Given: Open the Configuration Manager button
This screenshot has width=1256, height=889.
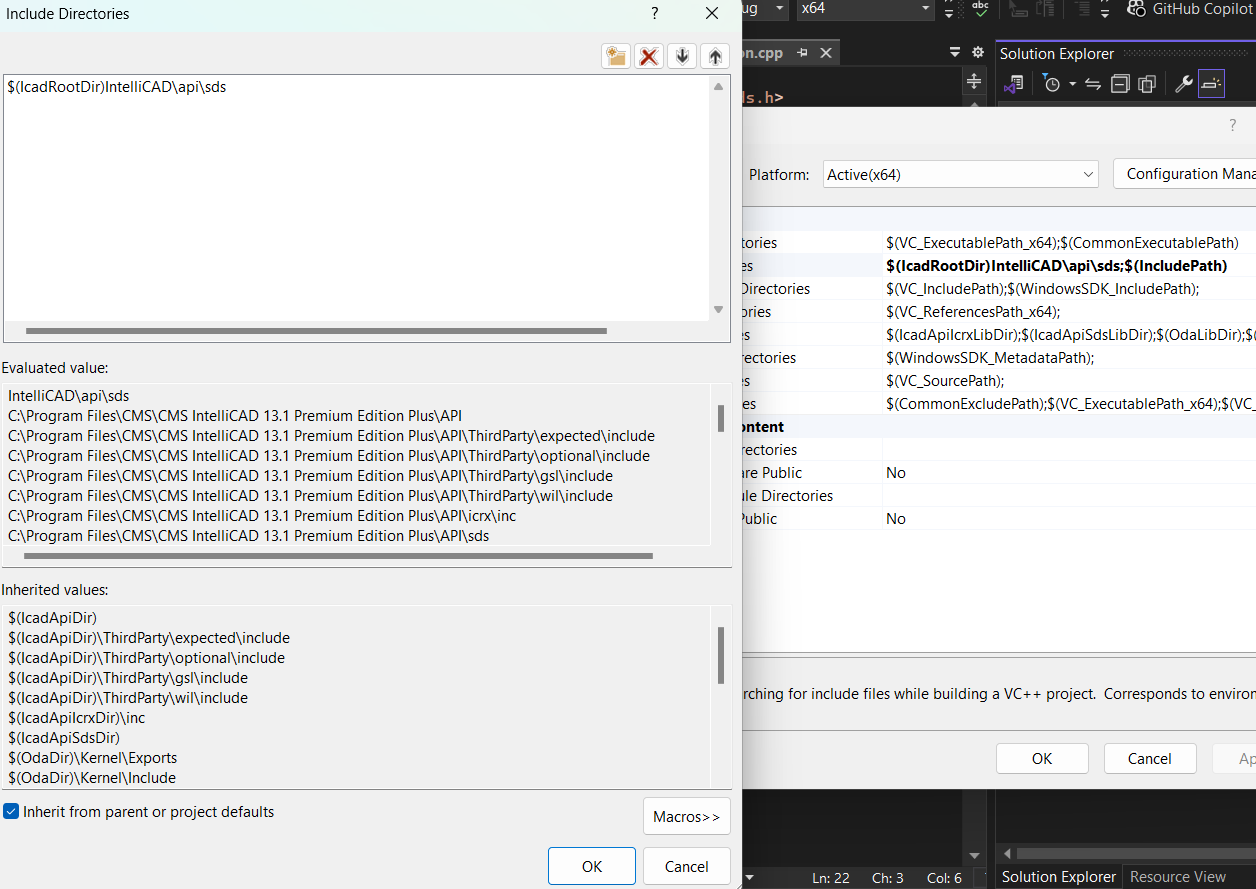Looking at the screenshot, I should (1185, 174).
